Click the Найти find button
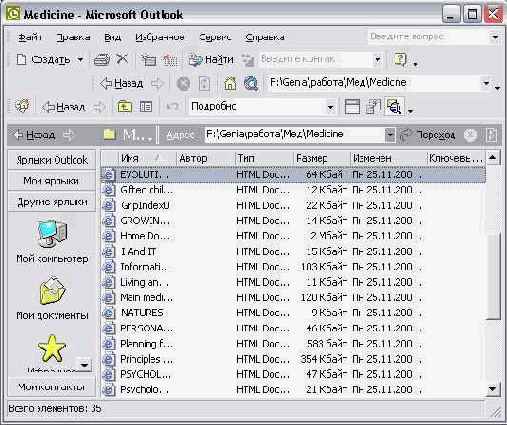The image size is (507, 425). click(211, 60)
